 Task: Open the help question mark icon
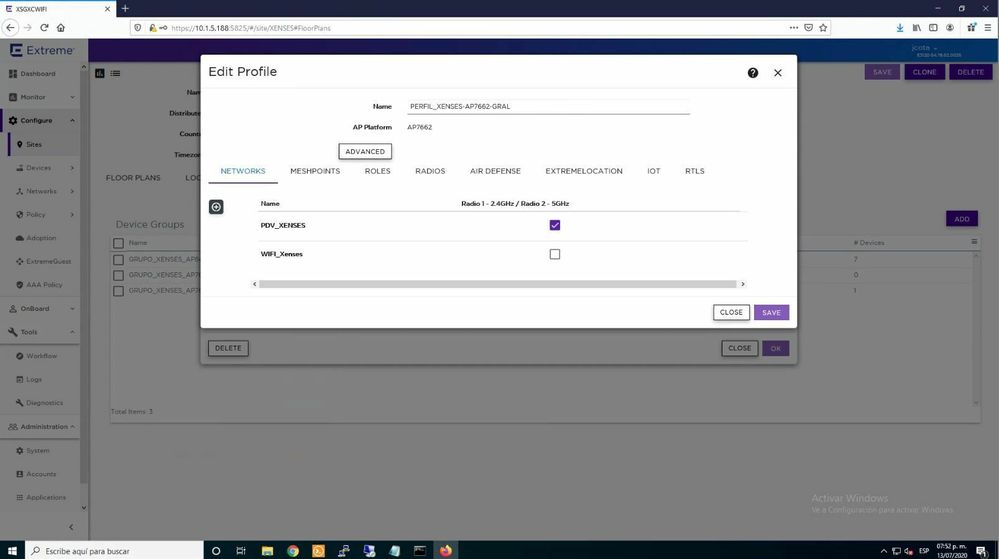752,73
